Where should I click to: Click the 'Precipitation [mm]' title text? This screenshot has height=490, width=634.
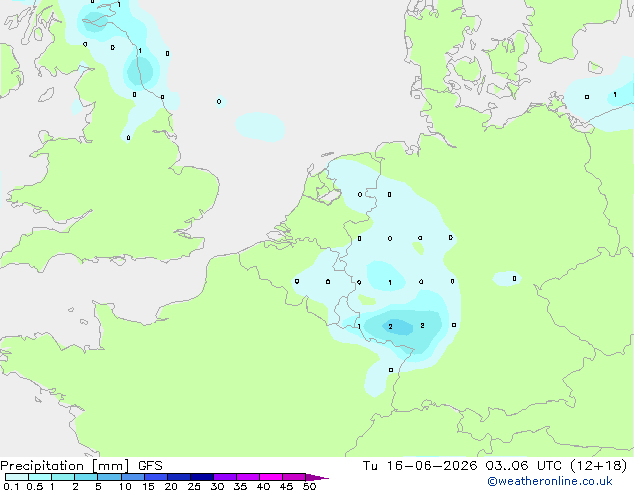64,466
